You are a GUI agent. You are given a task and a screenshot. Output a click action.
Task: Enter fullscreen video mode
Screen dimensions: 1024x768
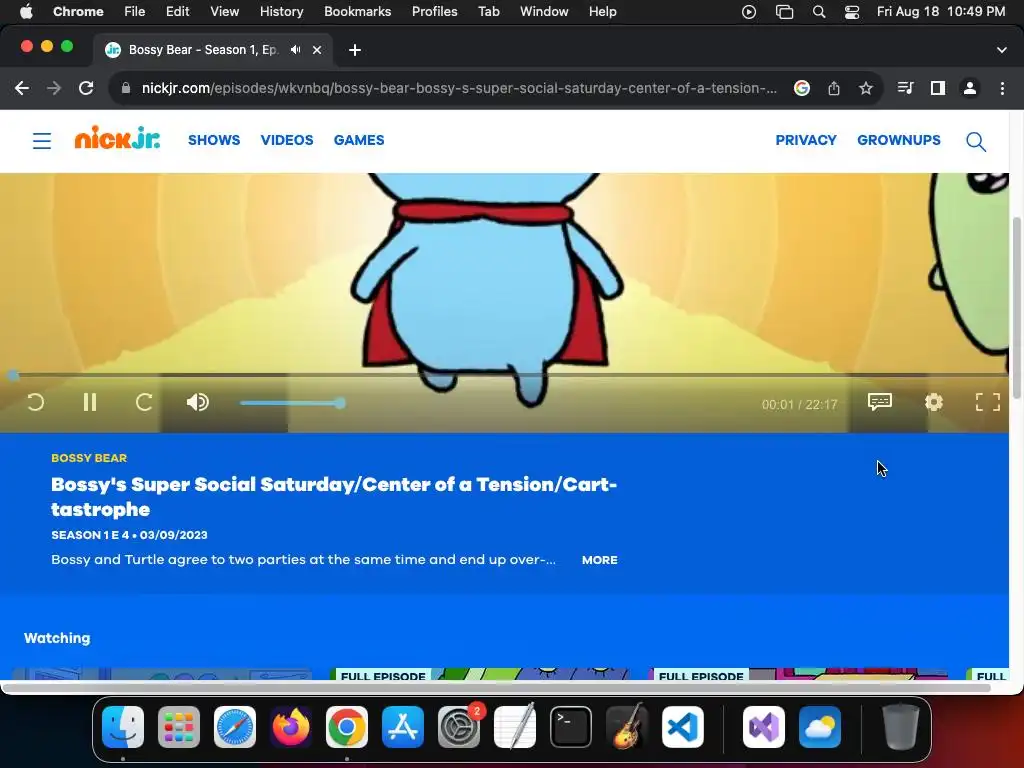(987, 402)
